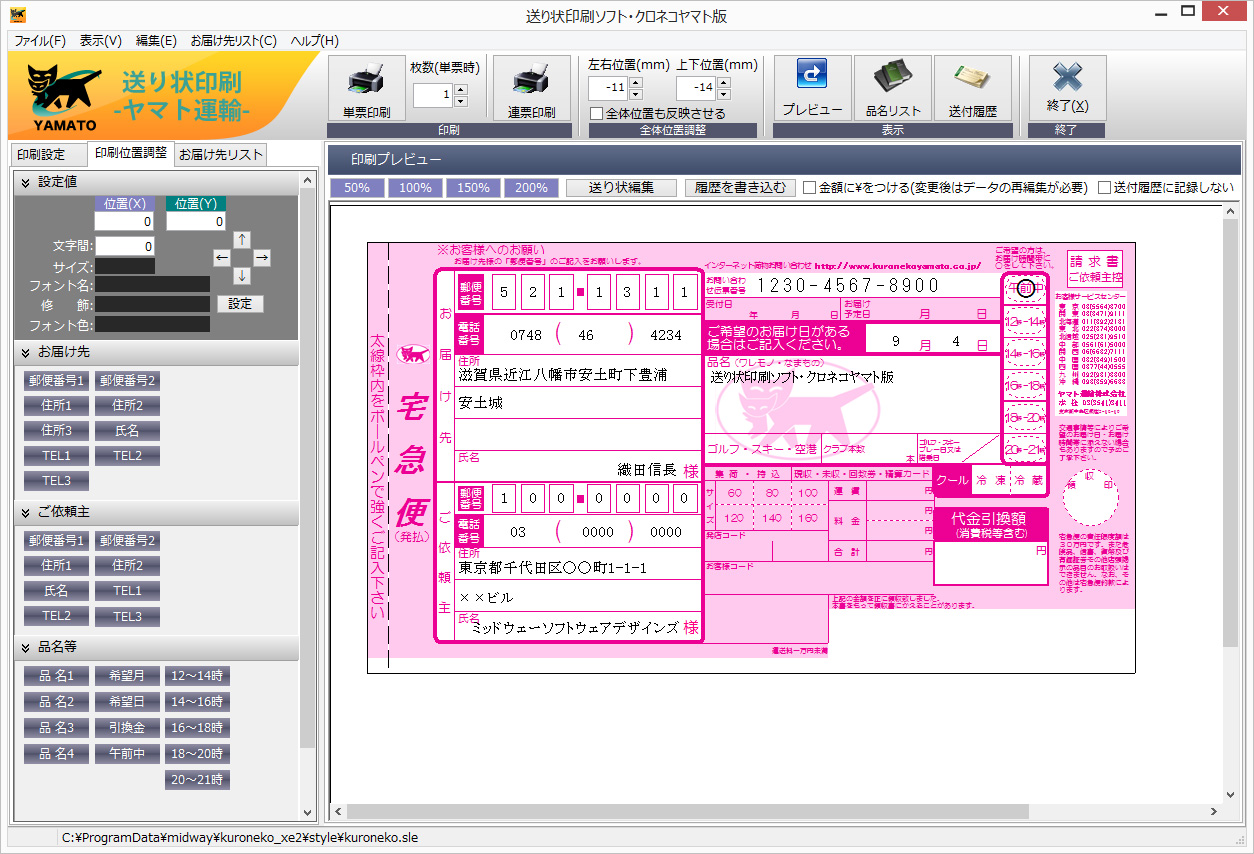Click preview horizontal scrollbar right arrow
This screenshot has width=1254, height=854.
[x=1216, y=811]
